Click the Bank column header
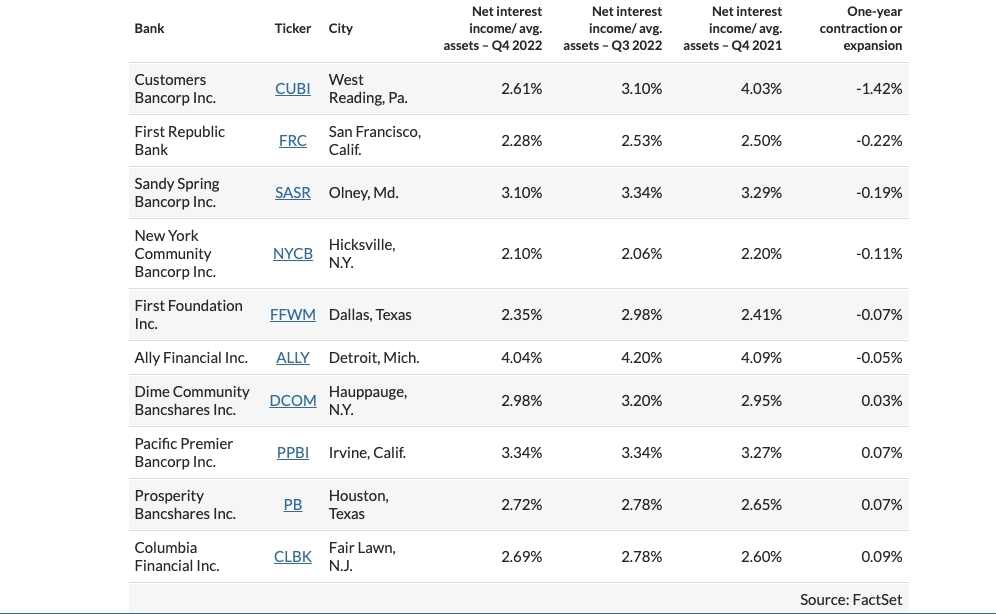 tap(149, 28)
